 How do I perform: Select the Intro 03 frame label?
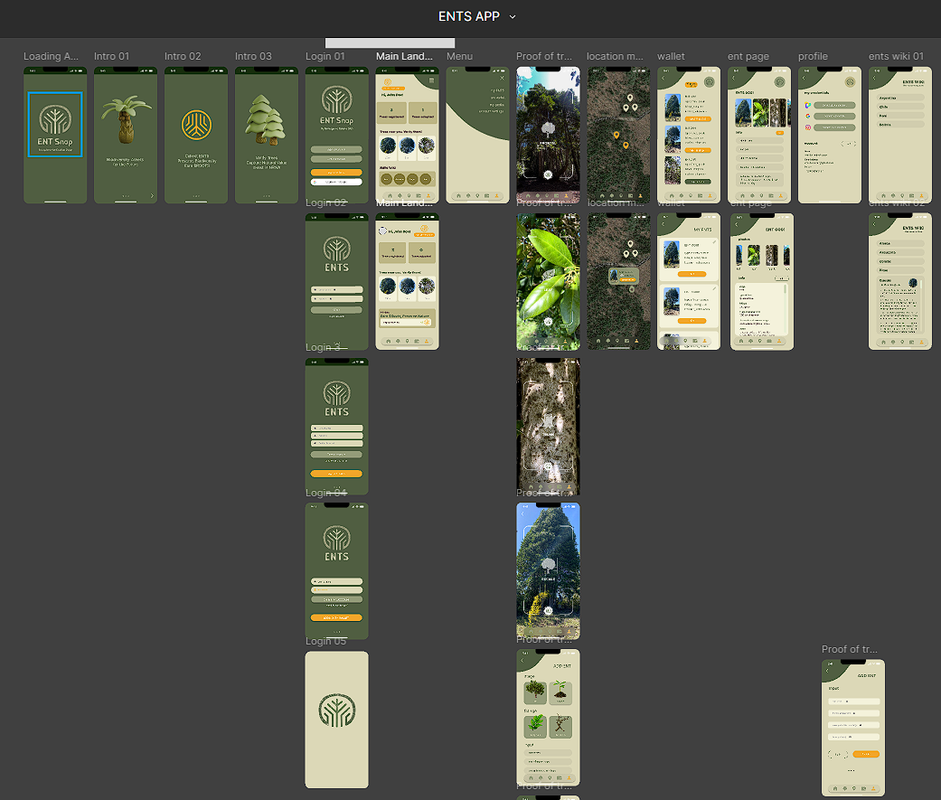pos(253,56)
